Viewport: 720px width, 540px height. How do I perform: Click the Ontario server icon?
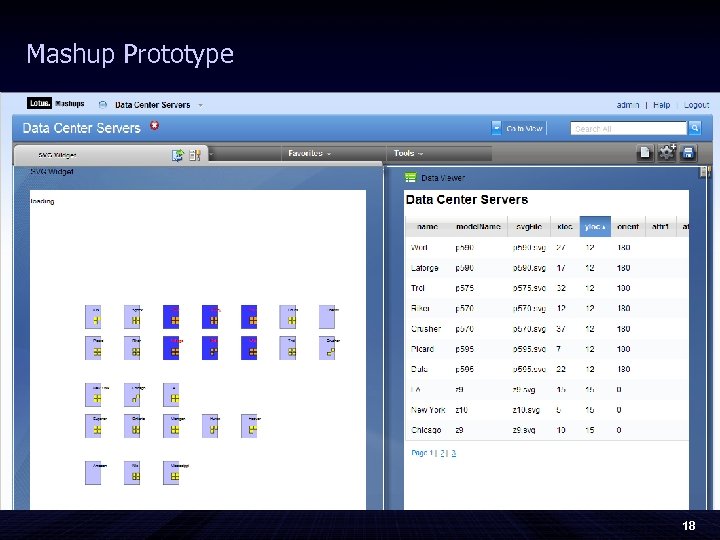132,426
